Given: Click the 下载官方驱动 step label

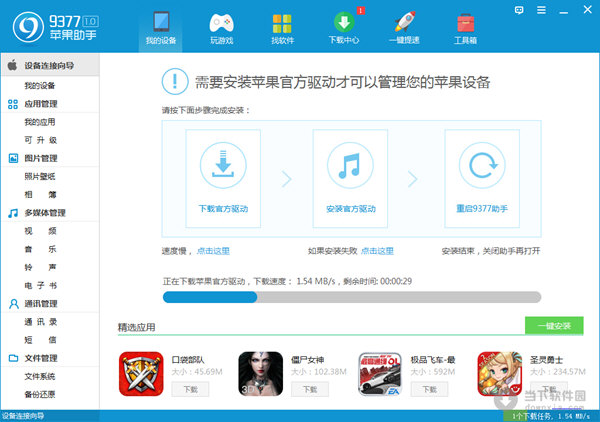Looking at the screenshot, I should coord(223,209).
